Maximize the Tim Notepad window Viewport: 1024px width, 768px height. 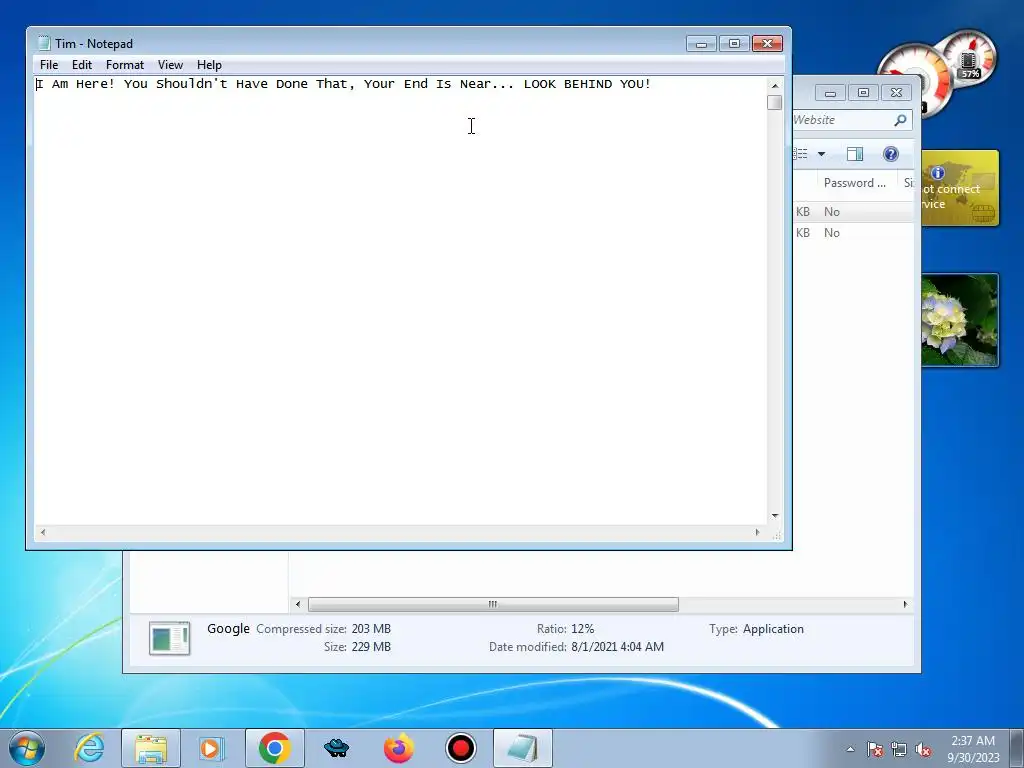(x=734, y=44)
